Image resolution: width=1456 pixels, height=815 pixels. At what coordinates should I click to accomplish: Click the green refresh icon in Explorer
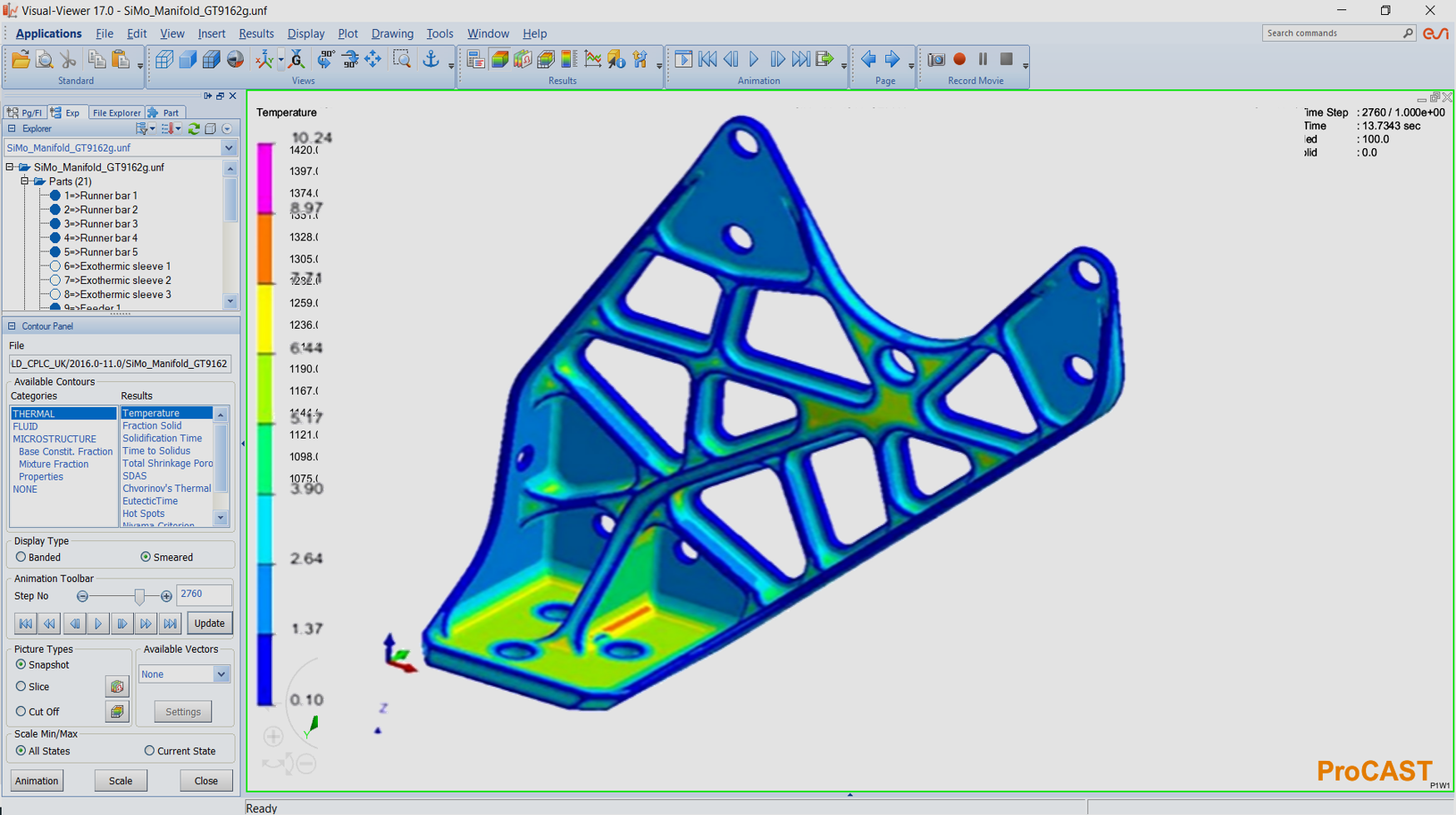click(194, 129)
